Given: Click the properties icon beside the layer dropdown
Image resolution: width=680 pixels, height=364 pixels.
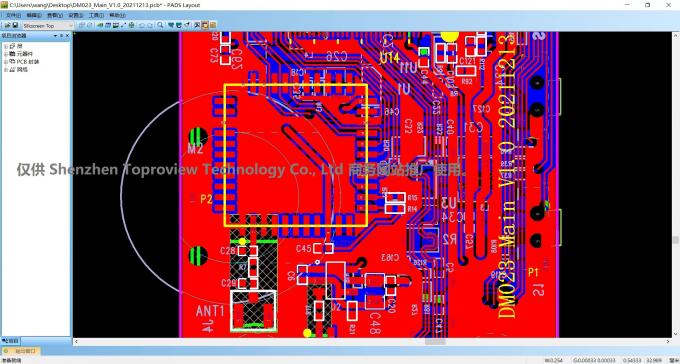Looking at the screenshot, I should click(x=82, y=25).
